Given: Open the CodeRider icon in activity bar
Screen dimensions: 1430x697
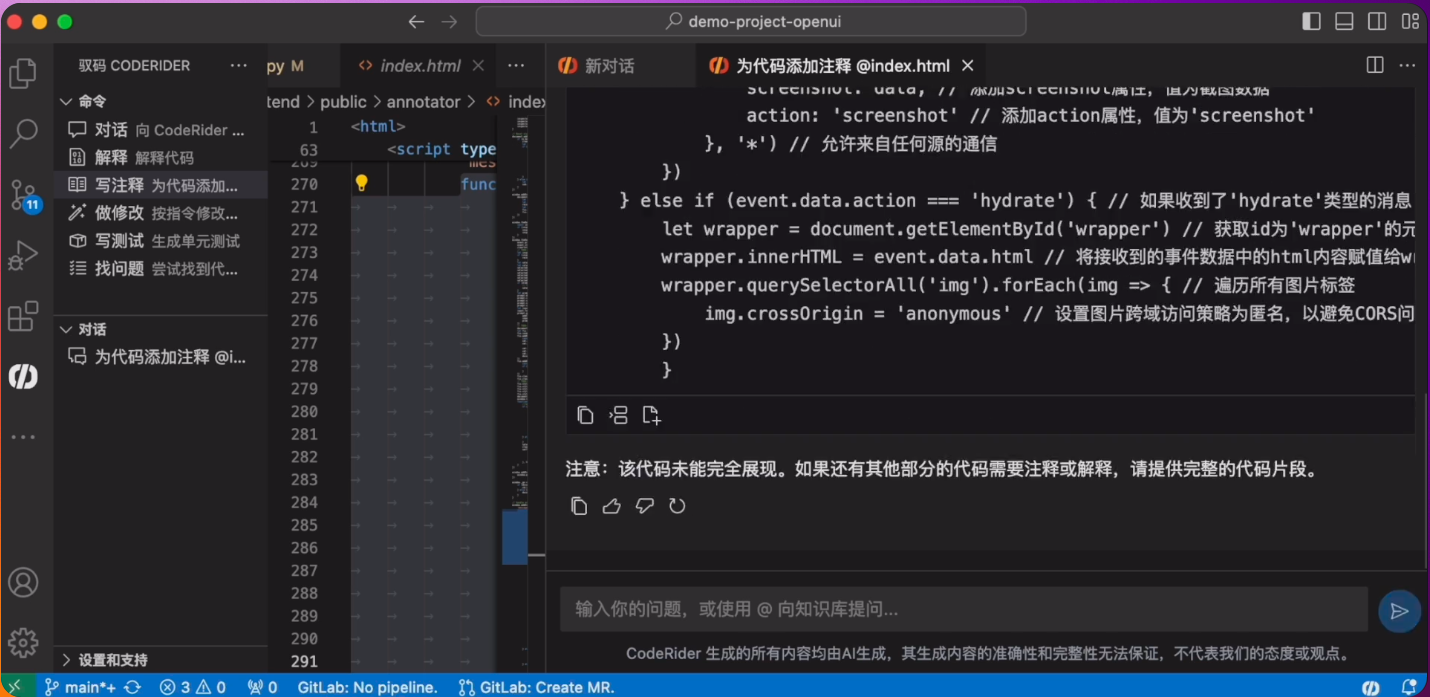Looking at the screenshot, I should pyautogui.click(x=23, y=376).
